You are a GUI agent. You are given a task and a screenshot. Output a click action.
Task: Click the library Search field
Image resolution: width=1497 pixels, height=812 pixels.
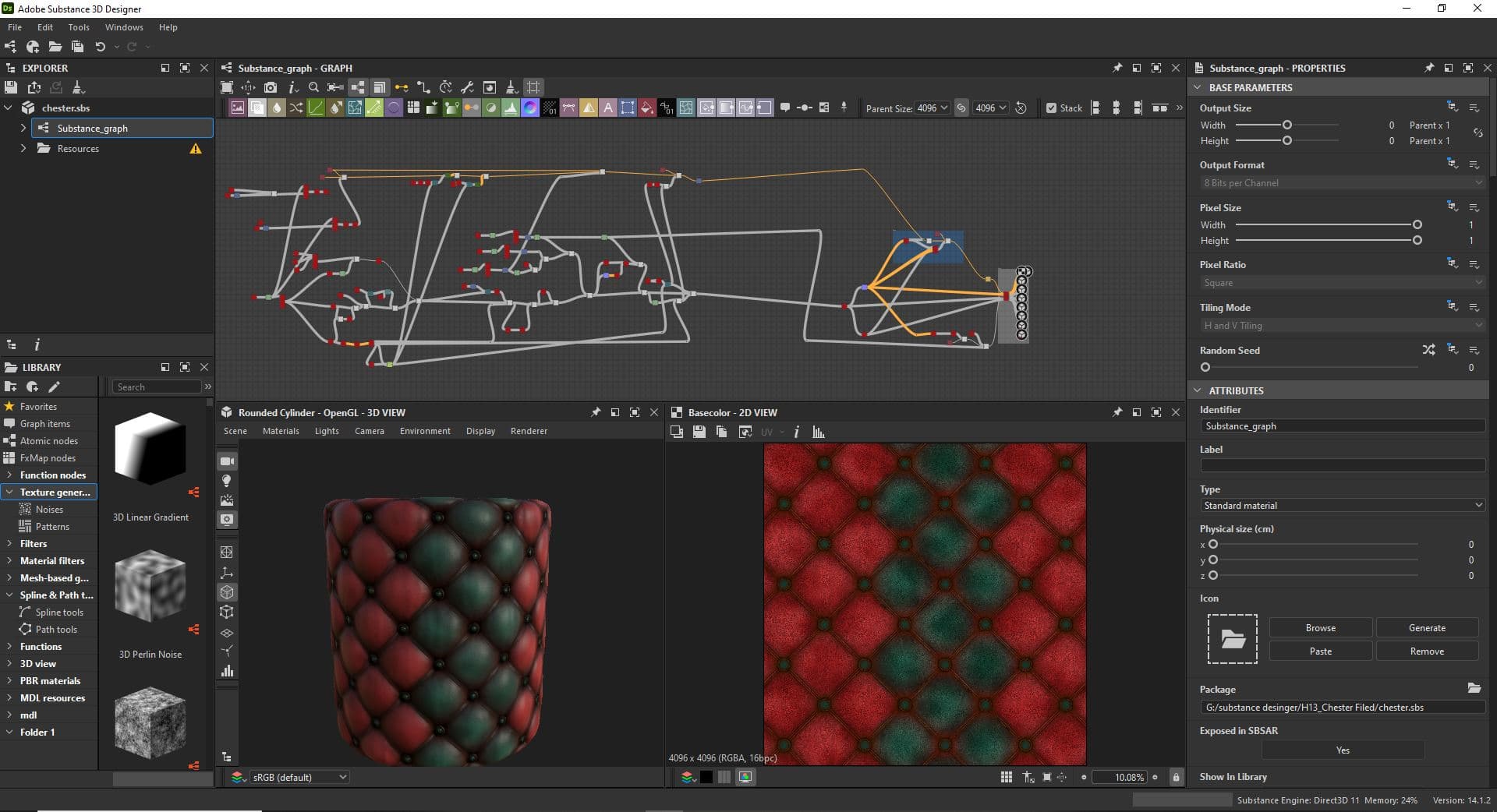(x=157, y=387)
